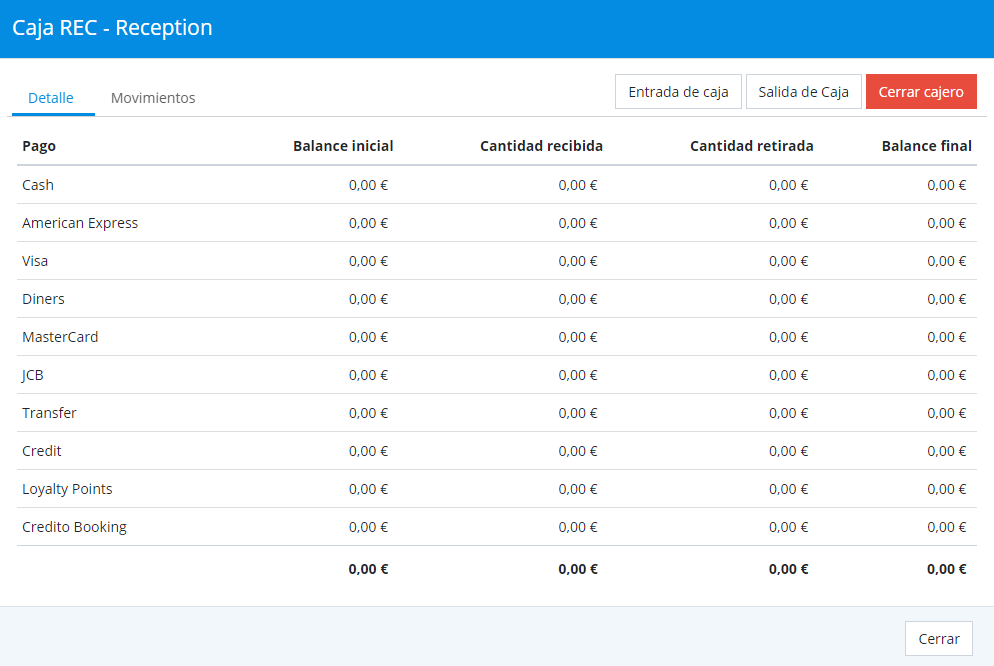Click the Cantidad retirada column header
The width and height of the screenshot is (994, 666).
click(751, 146)
